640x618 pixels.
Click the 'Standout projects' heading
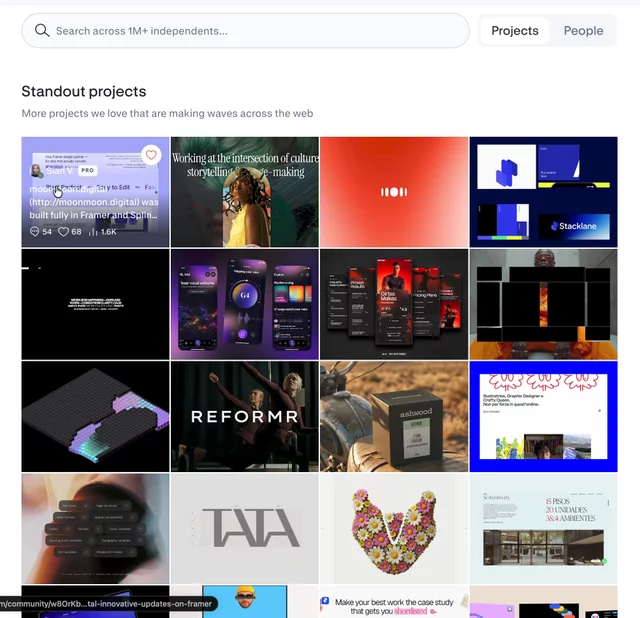click(x=84, y=91)
